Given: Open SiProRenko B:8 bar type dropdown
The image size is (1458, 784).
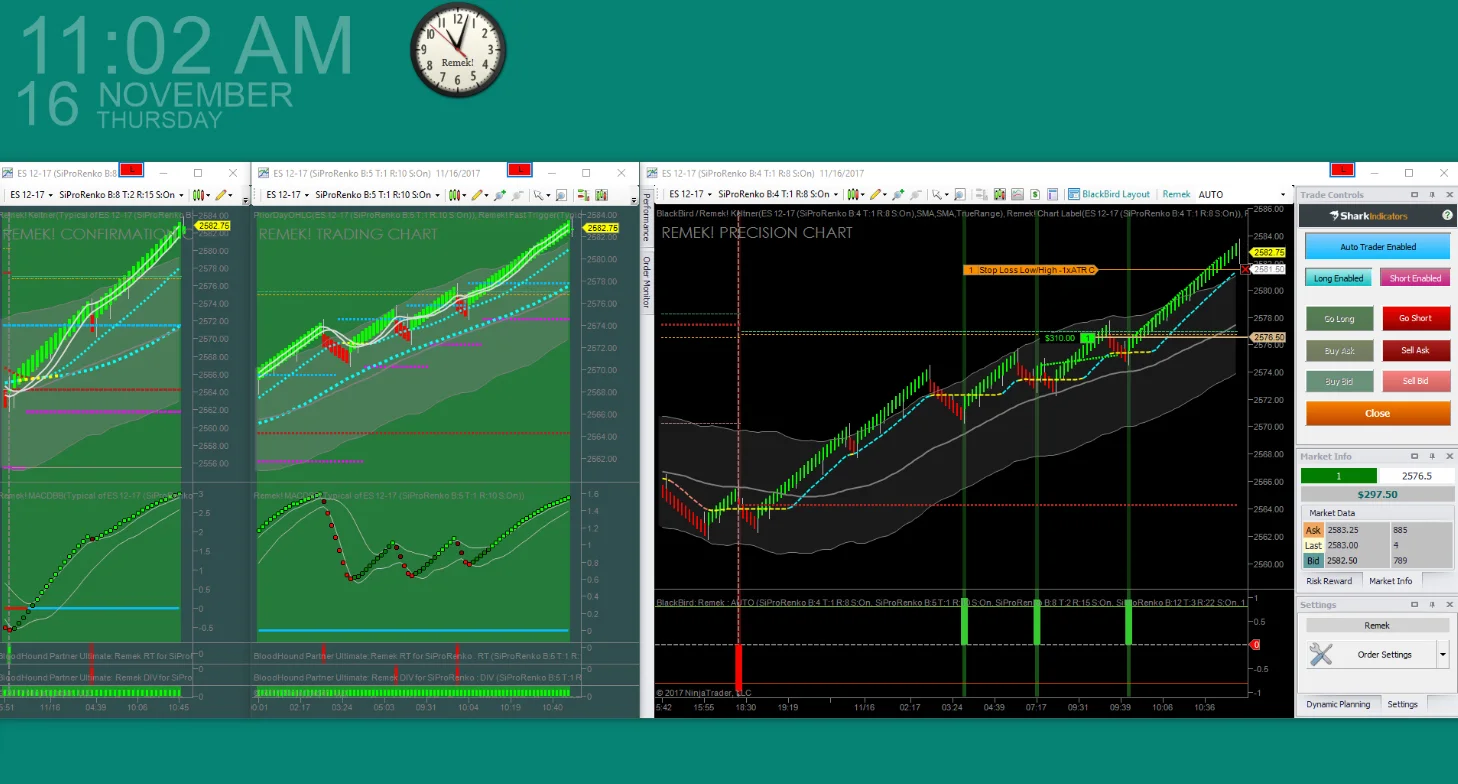Looking at the screenshot, I should pos(122,195).
